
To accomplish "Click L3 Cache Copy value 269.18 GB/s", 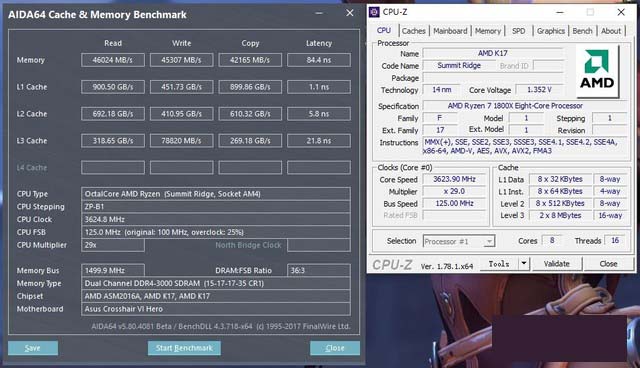I will click(250, 141).
